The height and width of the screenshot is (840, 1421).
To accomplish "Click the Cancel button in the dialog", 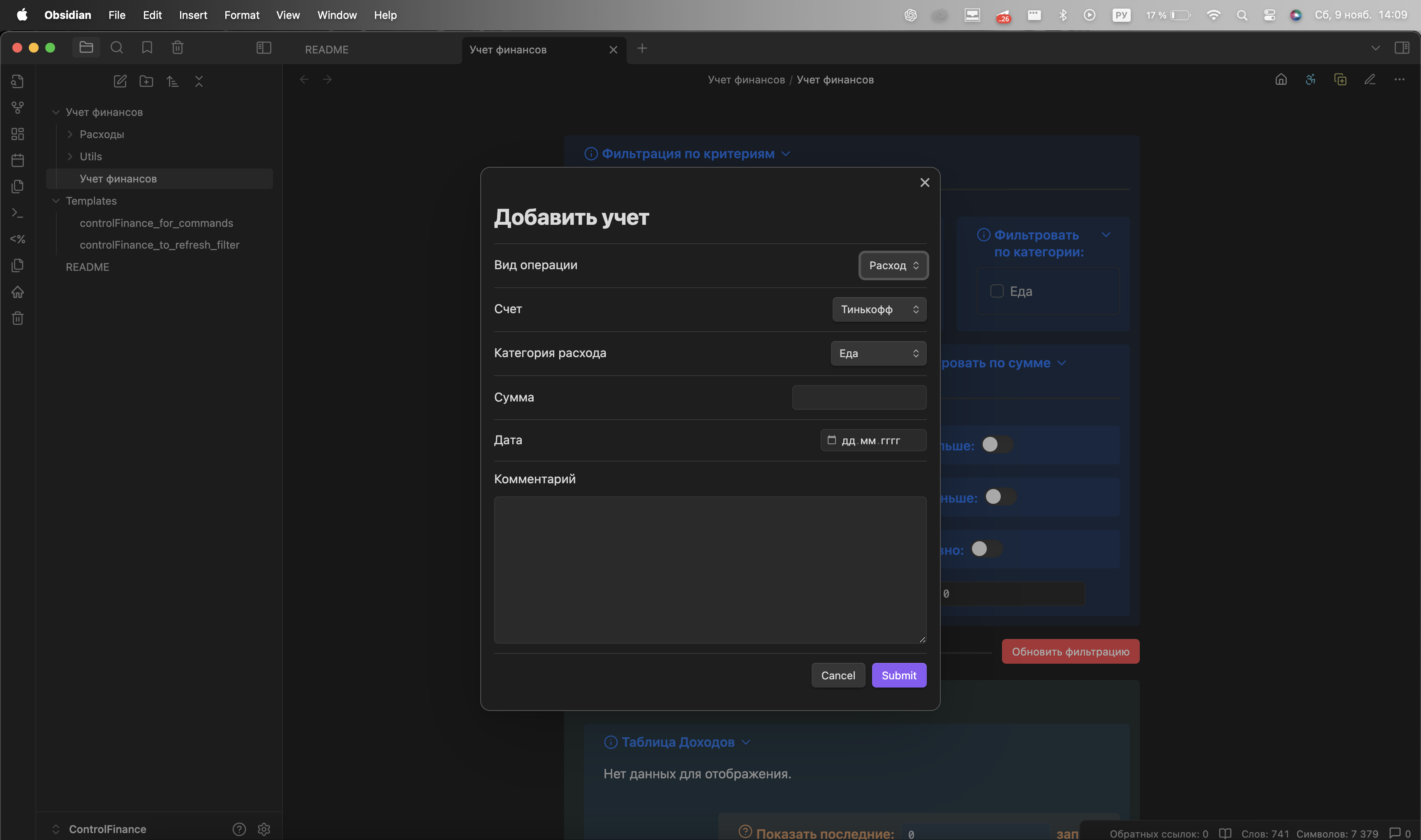I will (838, 675).
